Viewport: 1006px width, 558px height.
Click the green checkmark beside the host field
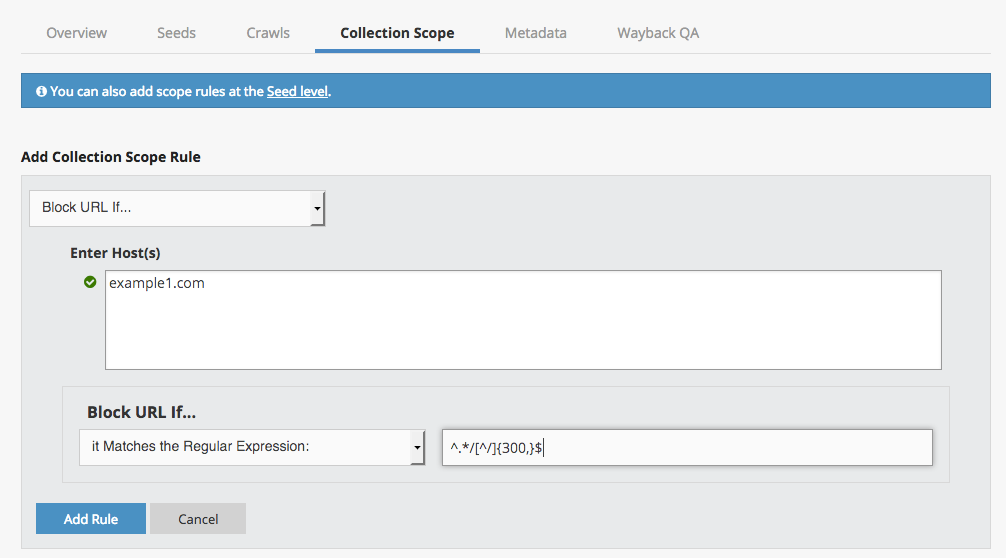point(90,283)
